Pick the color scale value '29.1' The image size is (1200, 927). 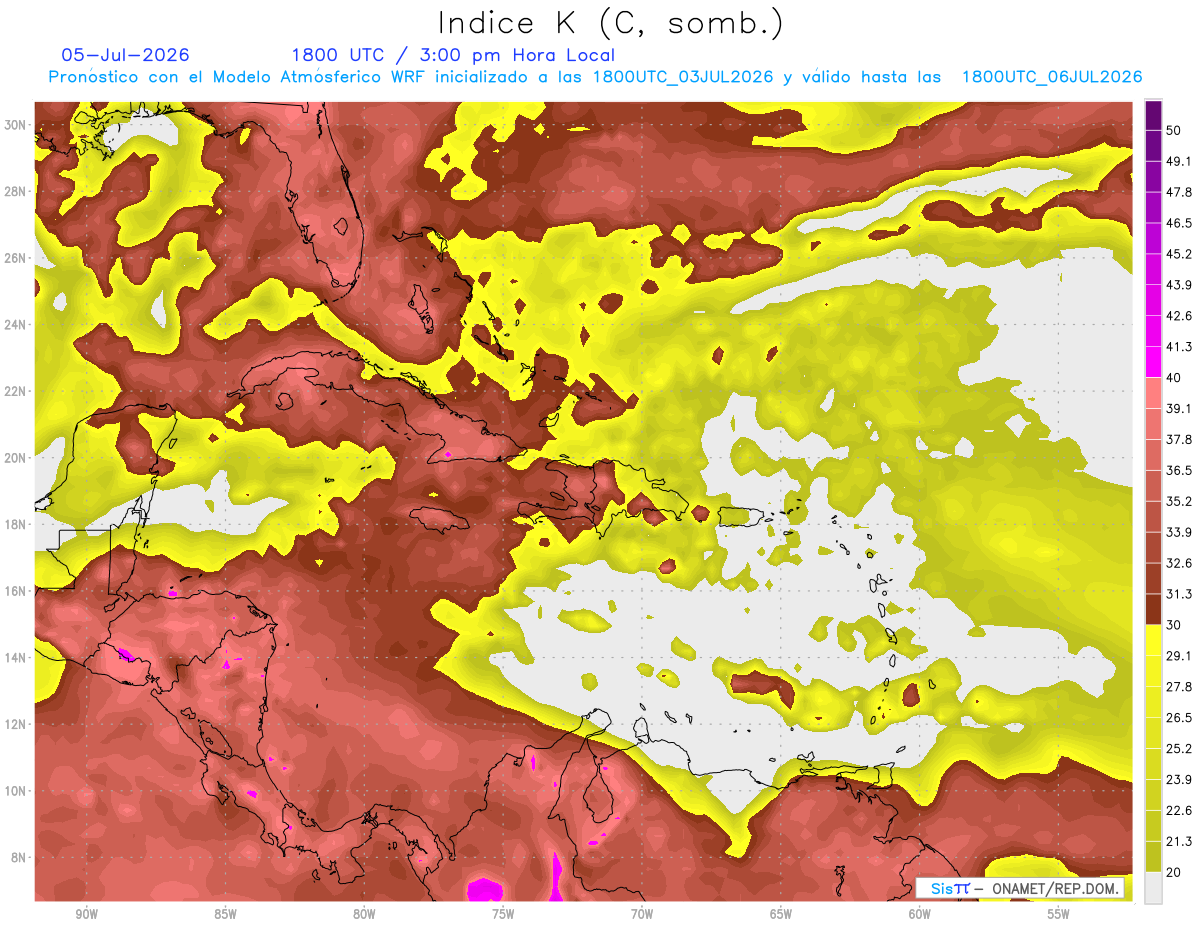point(1179,656)
